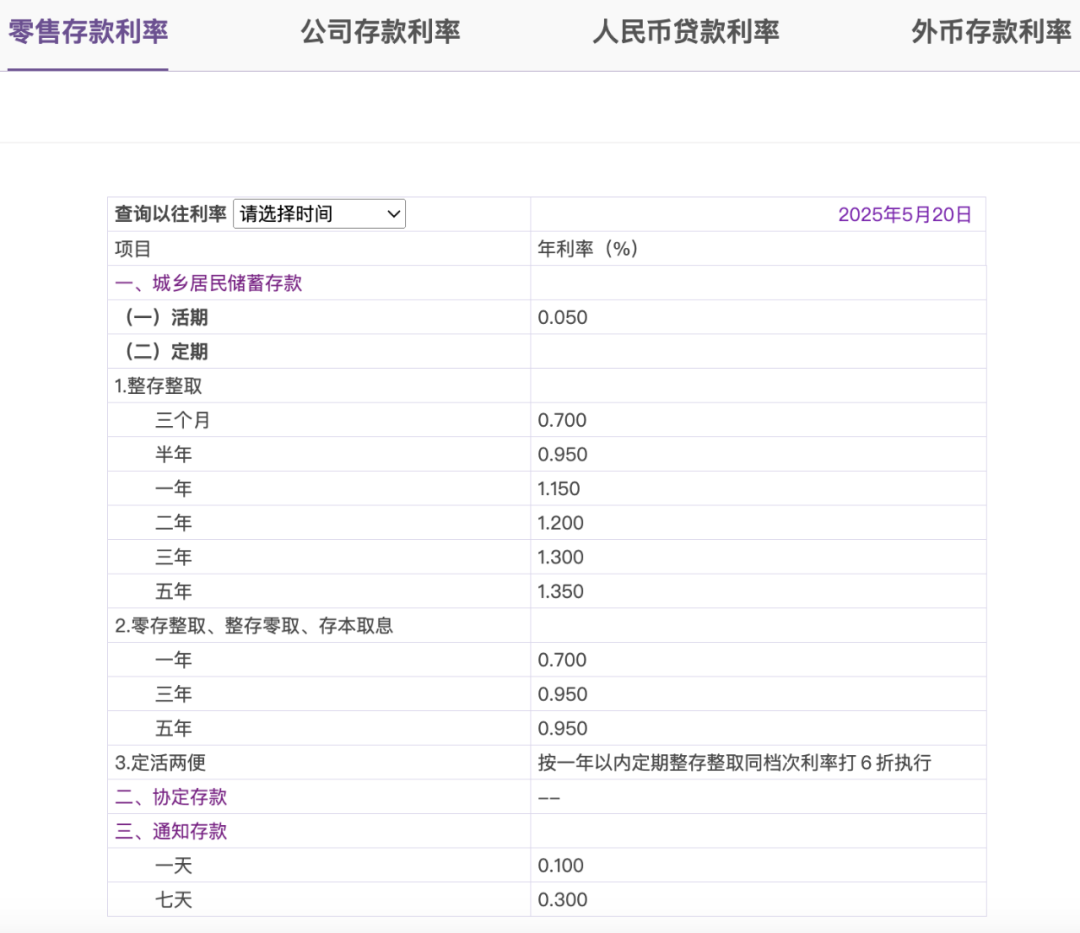This screenshot has width=1080, height=933.
Task: Click the 2025年5月20日 date text
Action: tap(904, 214)
